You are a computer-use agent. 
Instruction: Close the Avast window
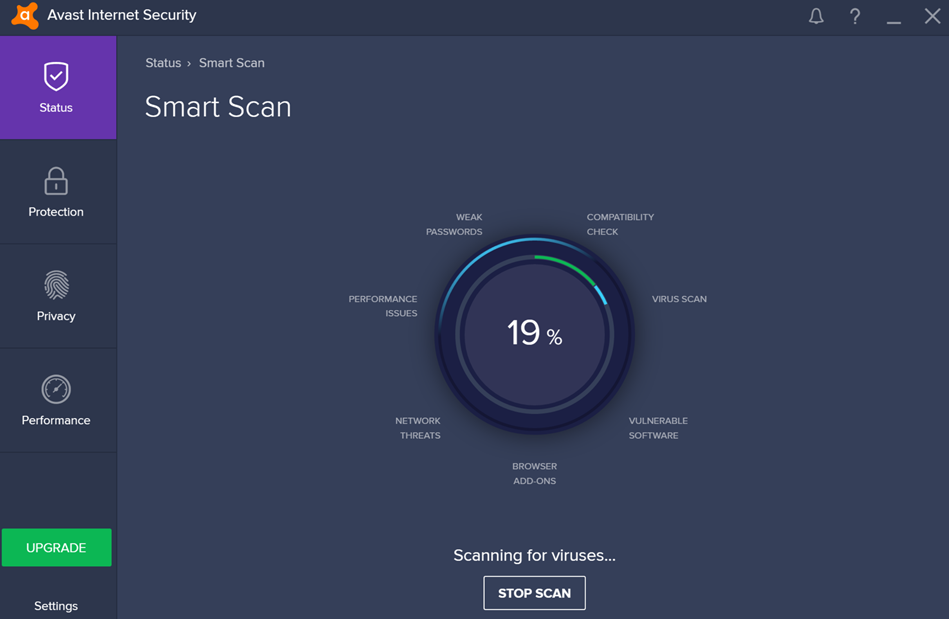point(932,16)
